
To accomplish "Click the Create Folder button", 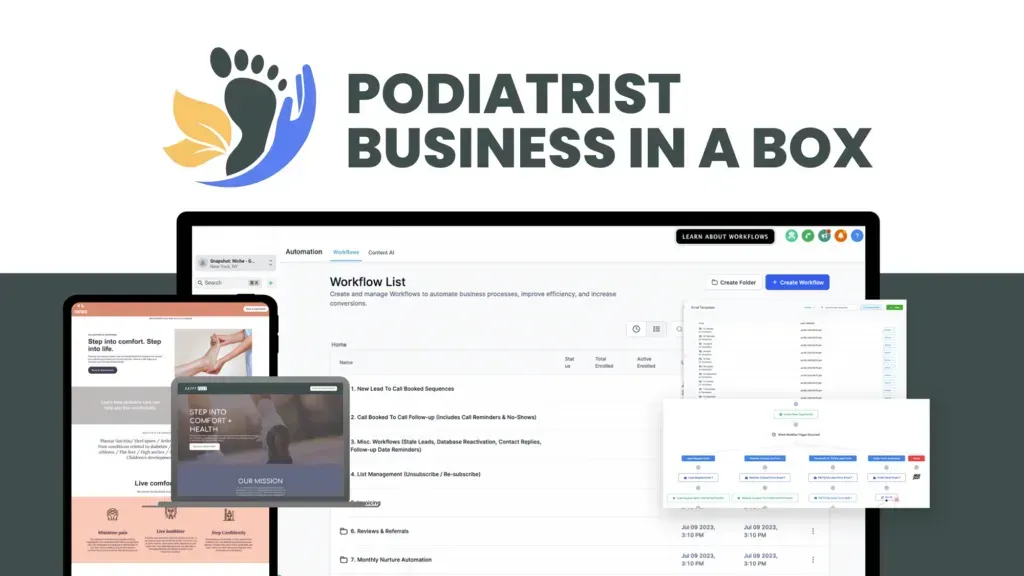I will tap(733, 283).
